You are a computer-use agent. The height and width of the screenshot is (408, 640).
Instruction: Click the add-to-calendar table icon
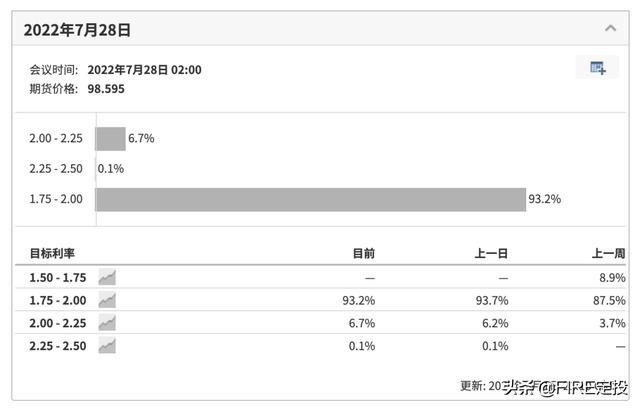pyautogui.click(x=598, y=68)
